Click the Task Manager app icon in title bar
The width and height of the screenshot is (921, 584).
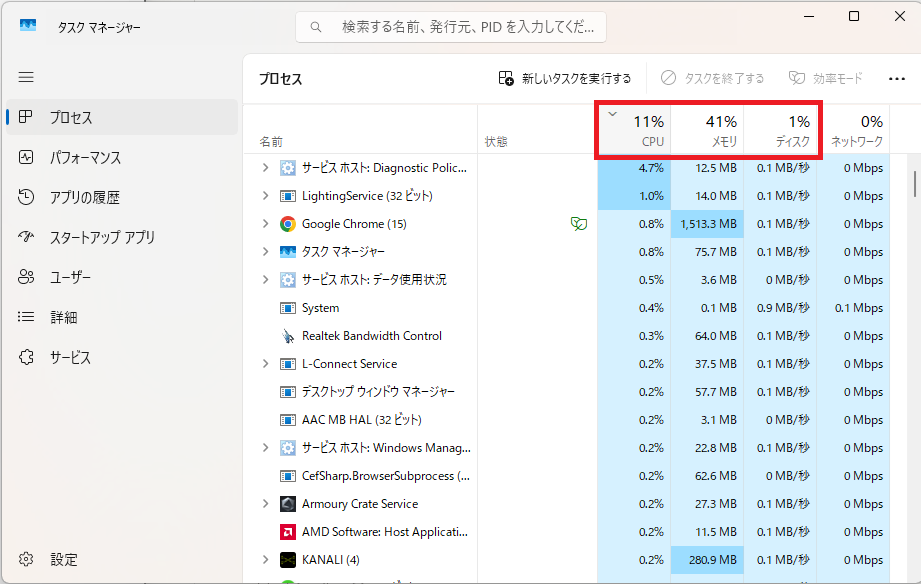tap(28, 25)
